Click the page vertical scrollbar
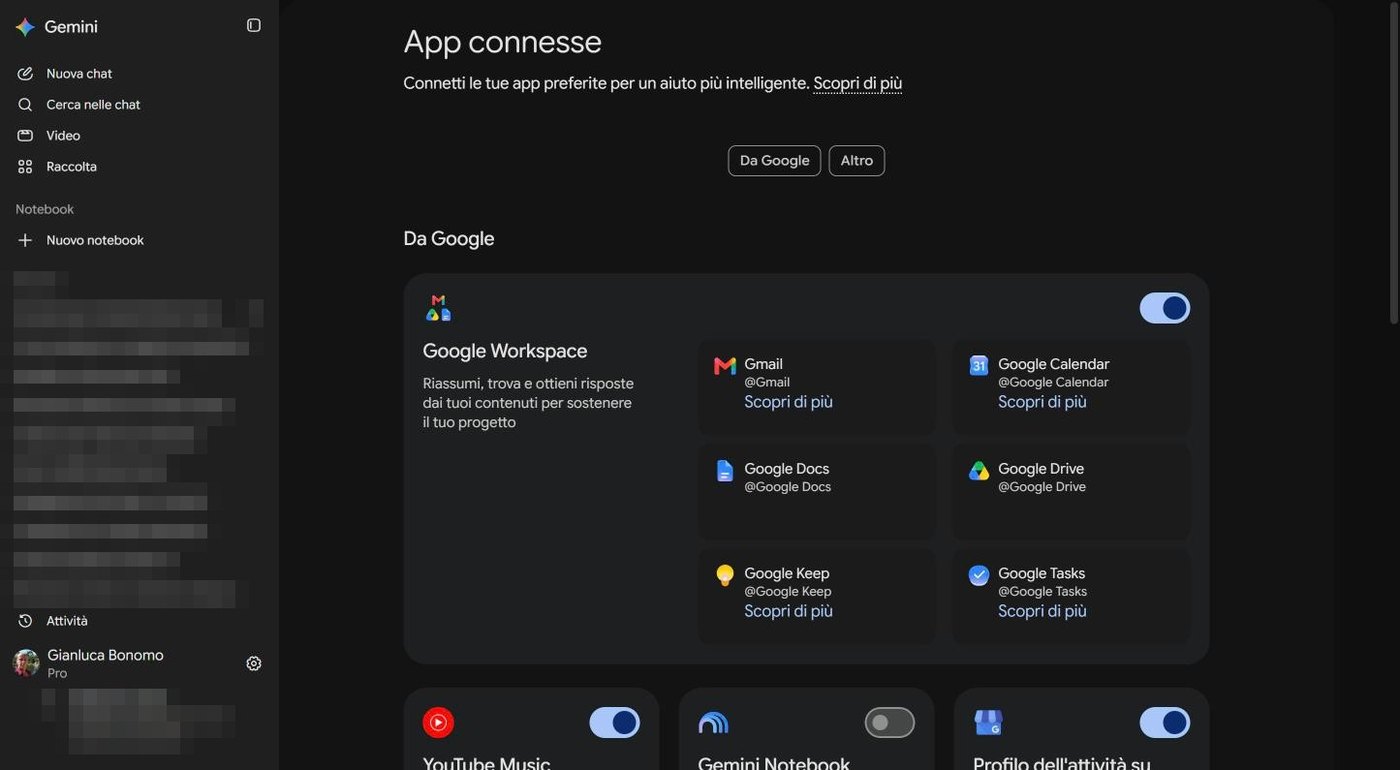 pyautogui.click(x=1394, y=165)
